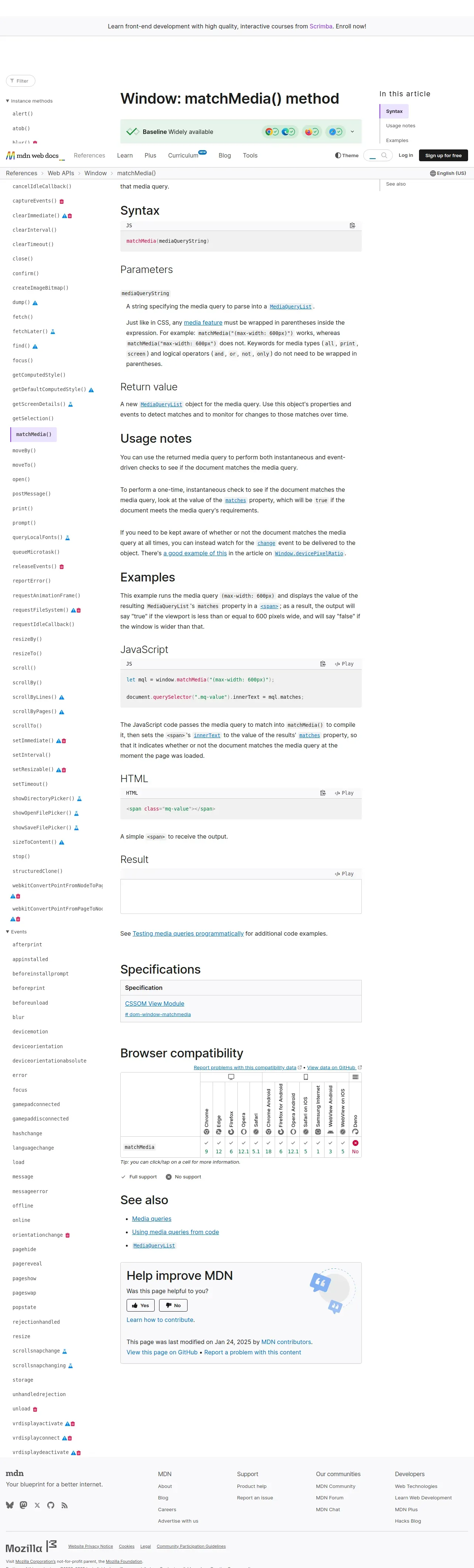Image resolution: width=474 pixels, height=1568 pixels.
Task: Click the server platform icon in compatibility table
Action: click(x=355, y=1077)
